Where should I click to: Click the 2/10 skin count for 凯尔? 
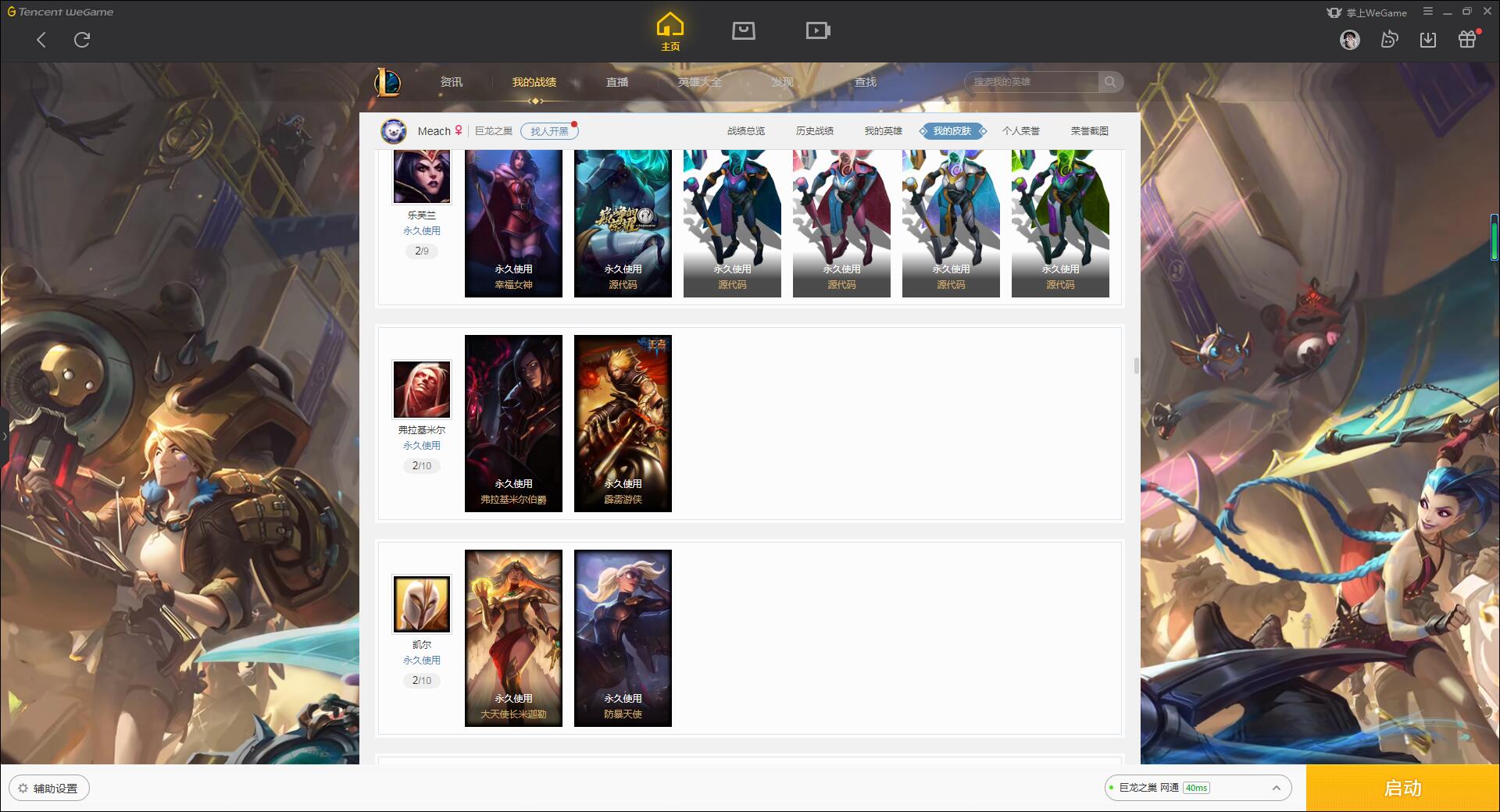tap(422, 681)
